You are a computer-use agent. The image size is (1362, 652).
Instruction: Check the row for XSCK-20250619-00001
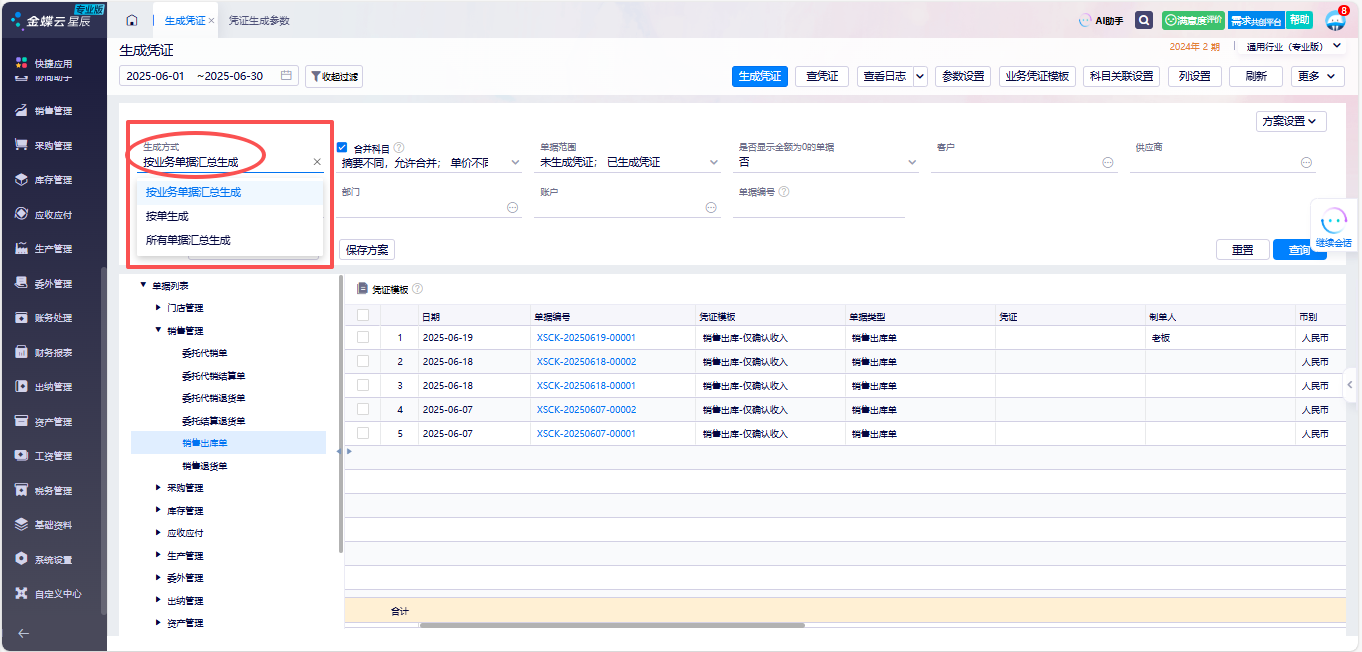(363, 338)
